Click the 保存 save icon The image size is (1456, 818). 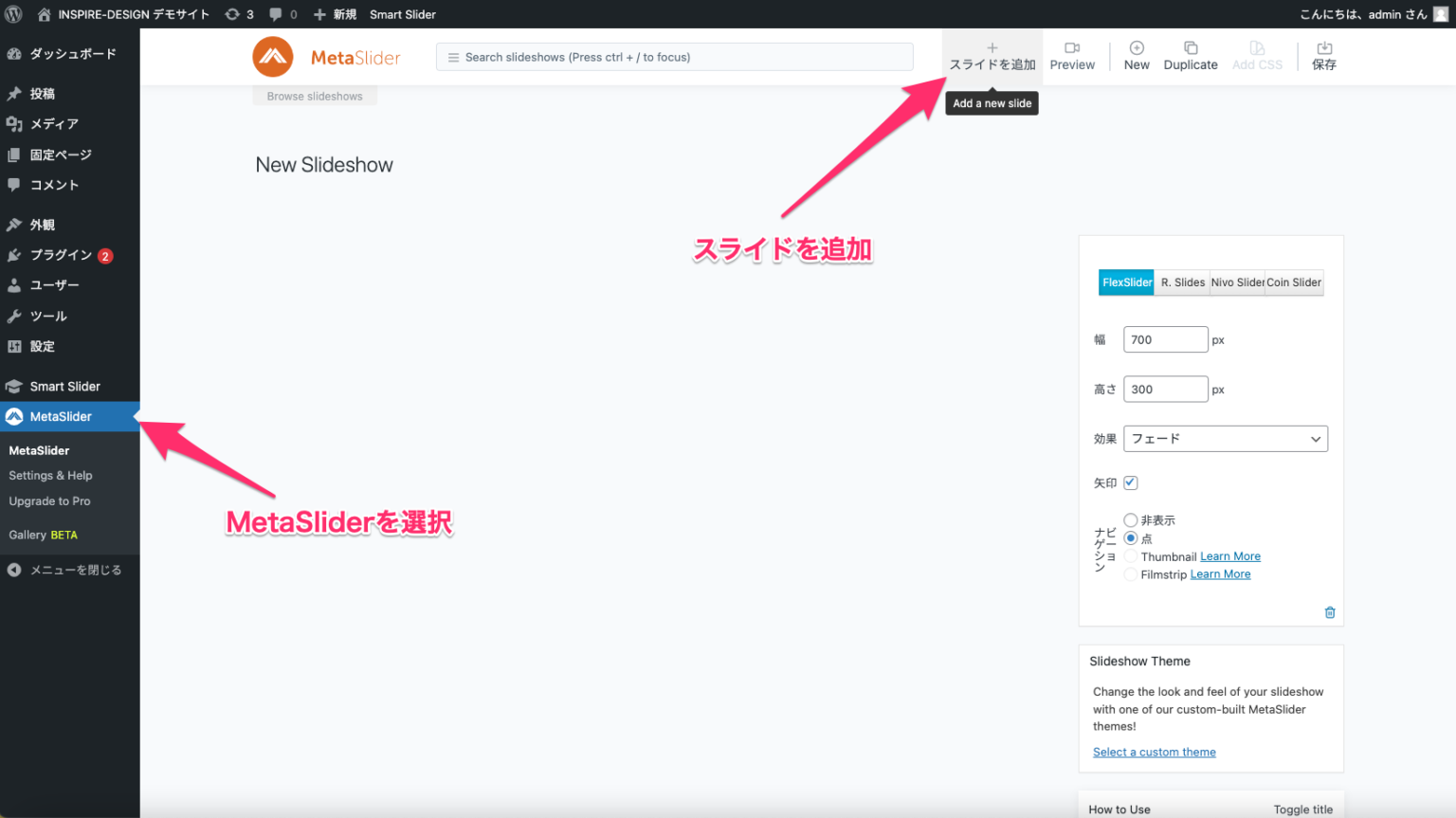pyautogui.click(x=1324, y=48)
